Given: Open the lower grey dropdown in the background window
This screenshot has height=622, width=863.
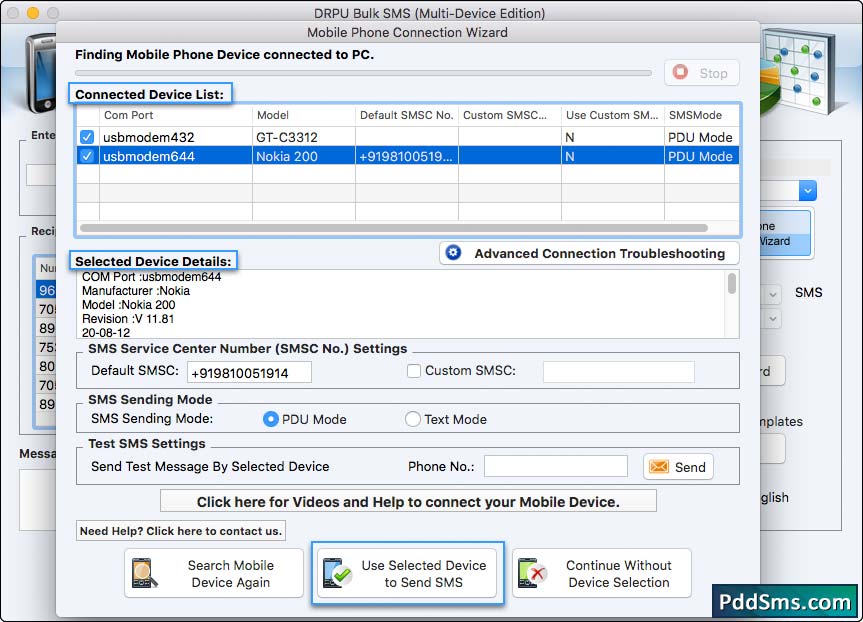Looking at the screenshot, I should pyautogui.click(x=773, y=319).
